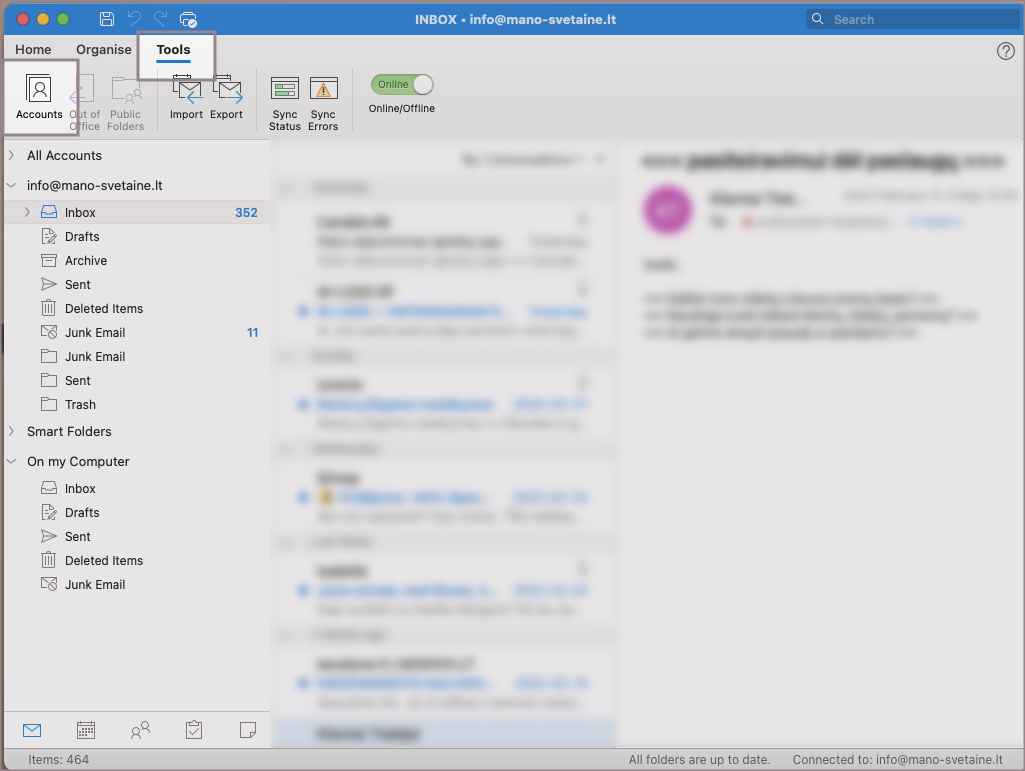Open Sync Errors window
Viewport: 1025px width, 771px height.
(323, 92)
